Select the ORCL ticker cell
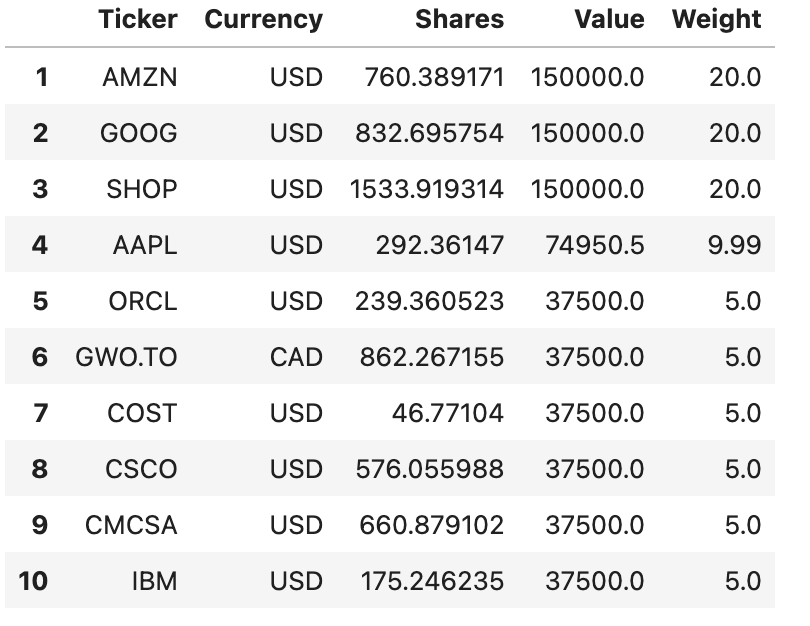Image resolution: width=810 pixels, height=626 pixels. click(x=142, y=301)
